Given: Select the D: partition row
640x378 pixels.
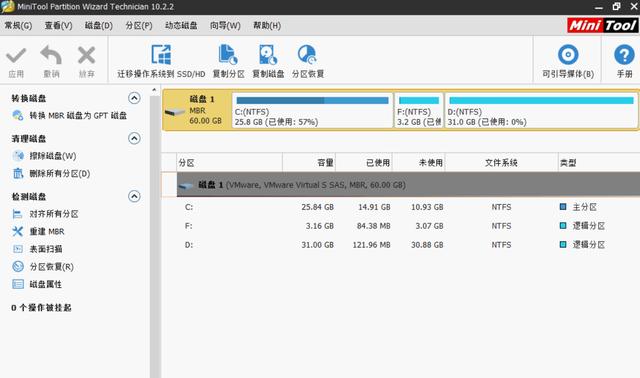Looking at the screenshot, I should coord(408,245).
